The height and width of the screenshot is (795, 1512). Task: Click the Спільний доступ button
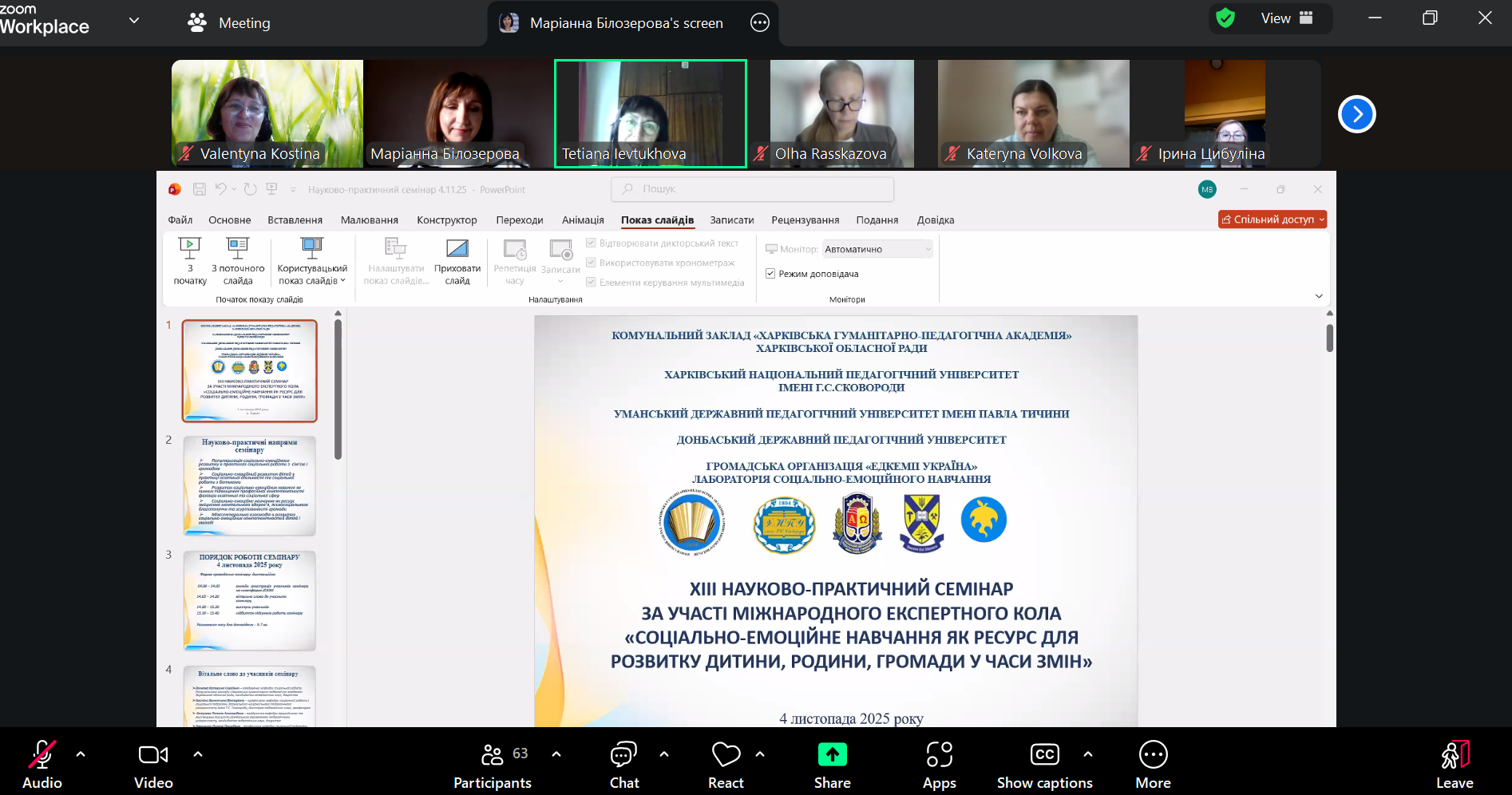coord(1272,220)
